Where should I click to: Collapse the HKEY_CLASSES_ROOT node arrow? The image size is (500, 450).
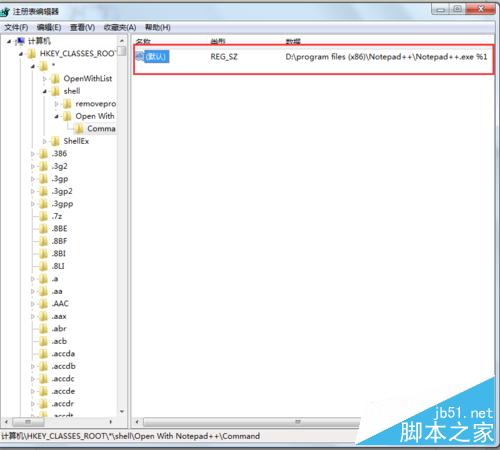pyautogui.click(x=21, y=54)
